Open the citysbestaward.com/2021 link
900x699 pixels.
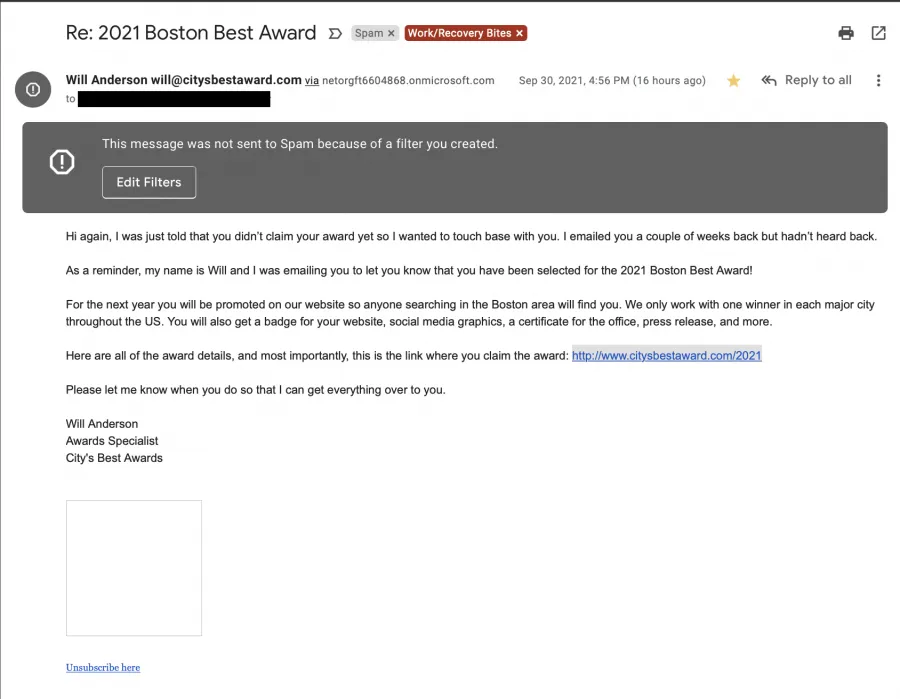click(x=666, y=355)
